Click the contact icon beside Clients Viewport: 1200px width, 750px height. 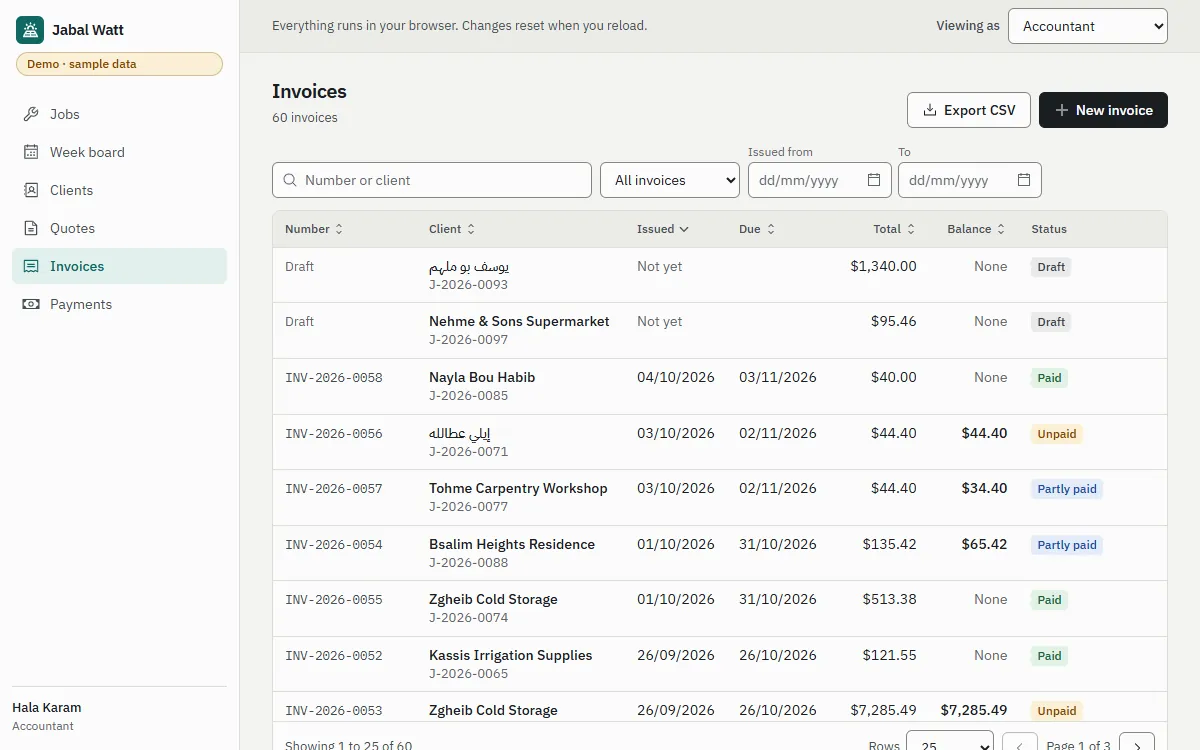coord(31,190)
